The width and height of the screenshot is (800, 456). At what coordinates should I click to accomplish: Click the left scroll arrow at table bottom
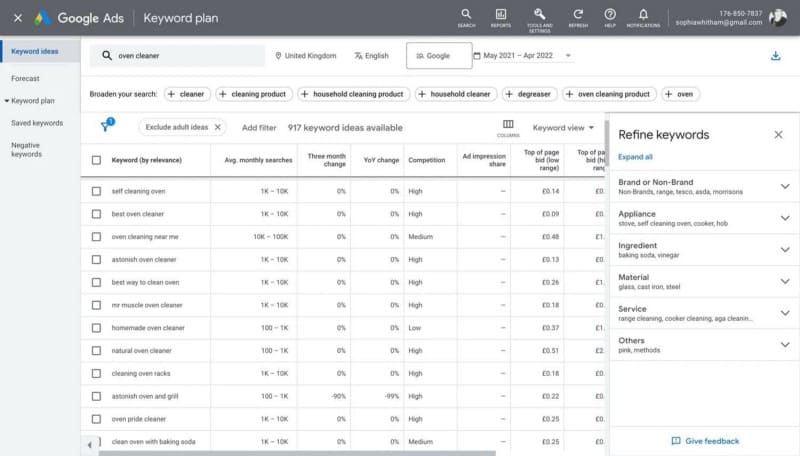[90, 445]
